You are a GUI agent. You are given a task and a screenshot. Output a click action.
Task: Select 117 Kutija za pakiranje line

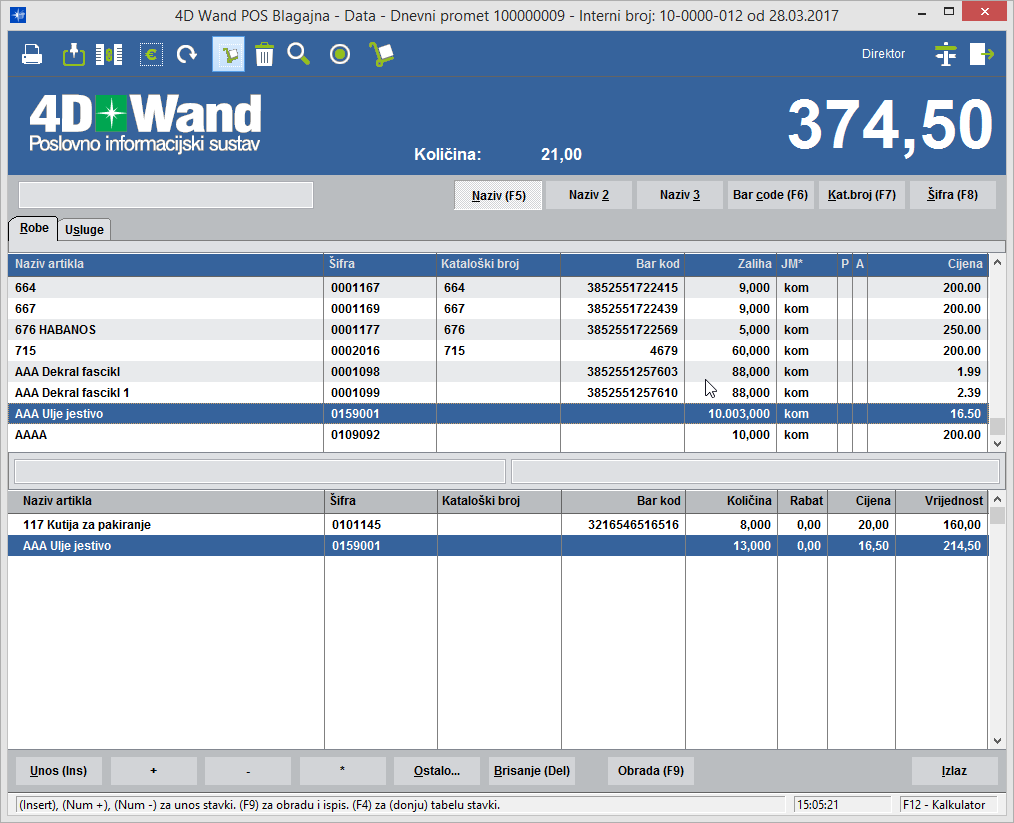498,524
